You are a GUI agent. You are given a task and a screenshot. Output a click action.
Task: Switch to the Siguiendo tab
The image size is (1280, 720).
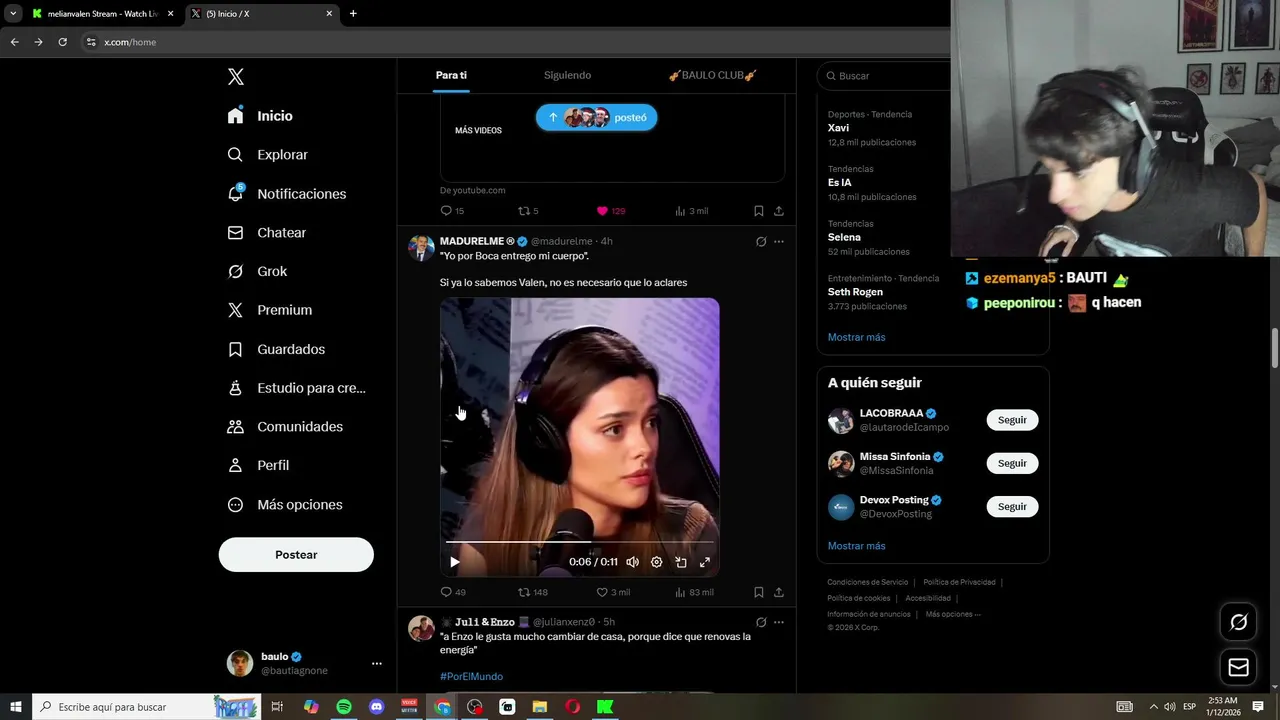pos(567,75)
